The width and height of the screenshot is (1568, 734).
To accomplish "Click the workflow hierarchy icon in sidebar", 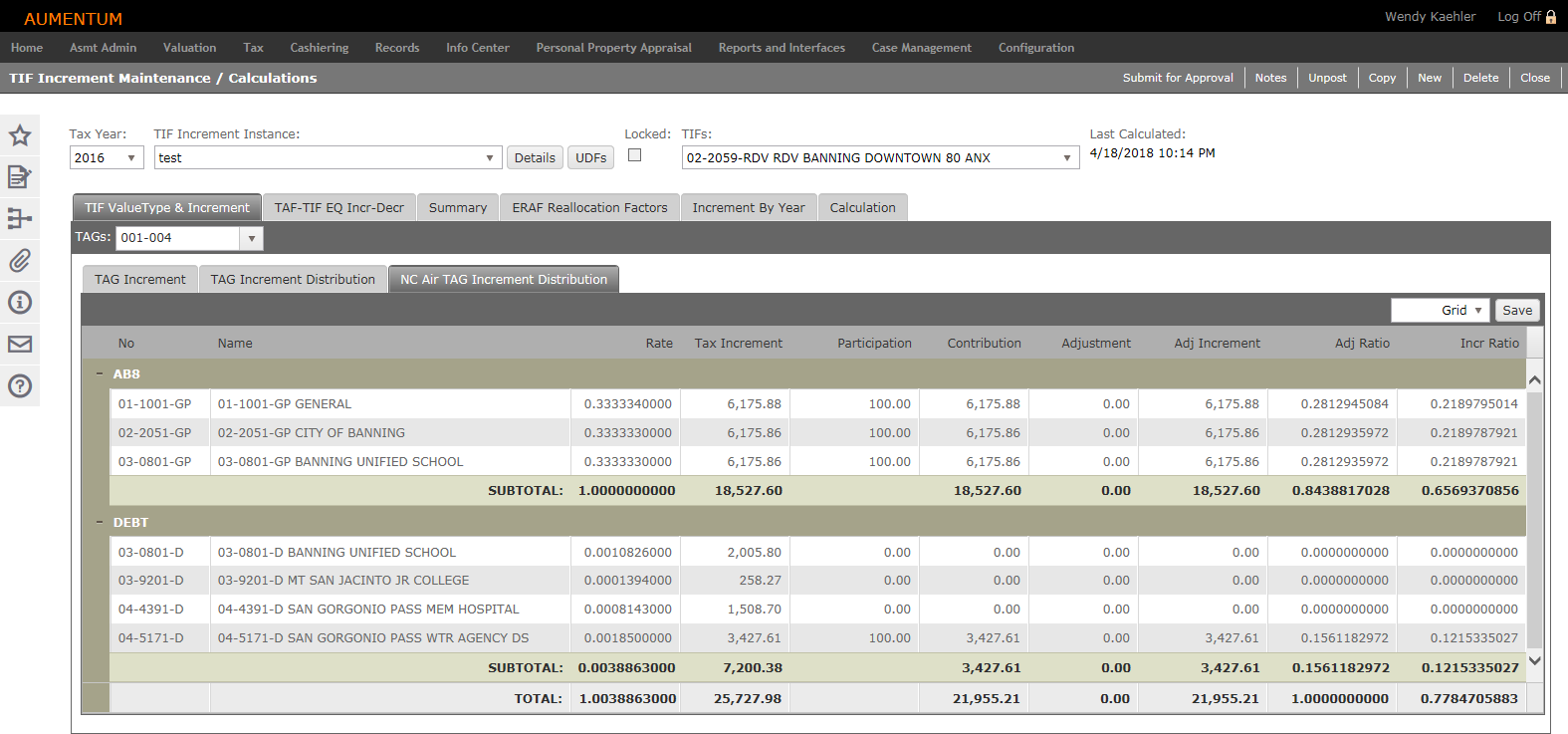I will [x=20, y=219].
